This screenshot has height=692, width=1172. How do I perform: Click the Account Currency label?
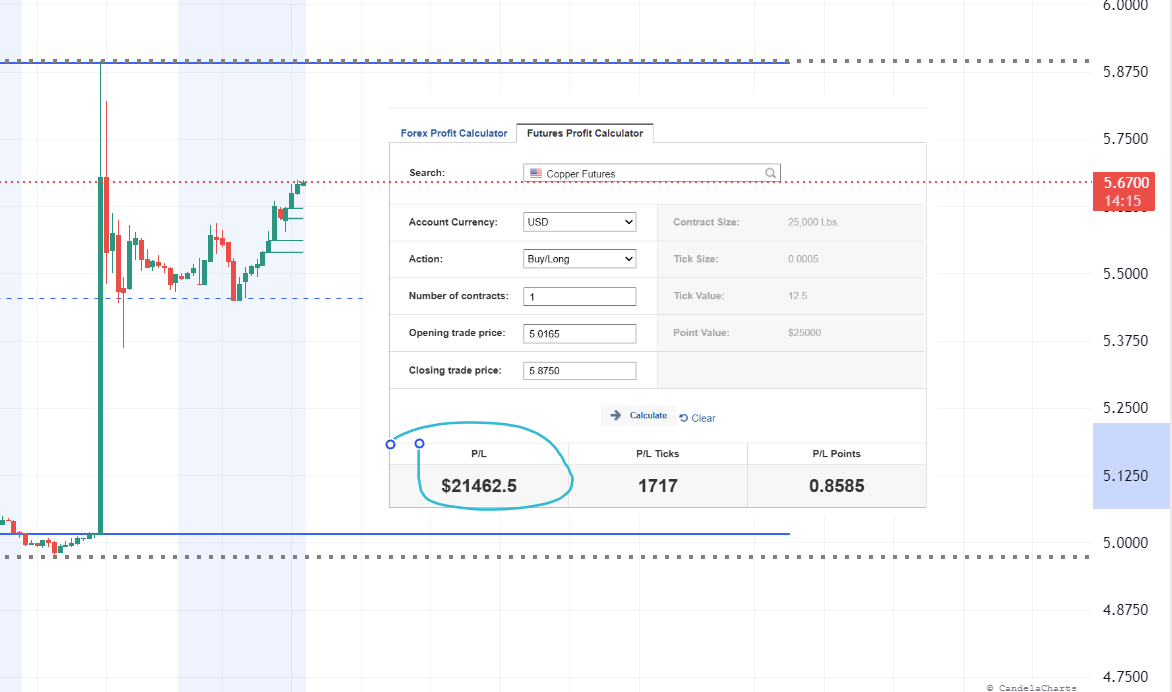pyautogui.click(x=453, y=222)
